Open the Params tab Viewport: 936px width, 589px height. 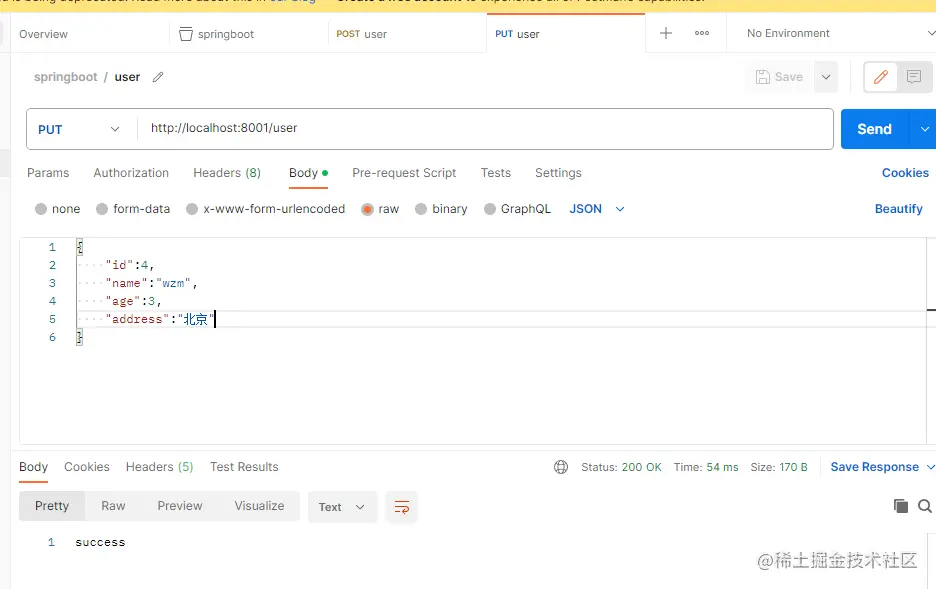point(48,172)
